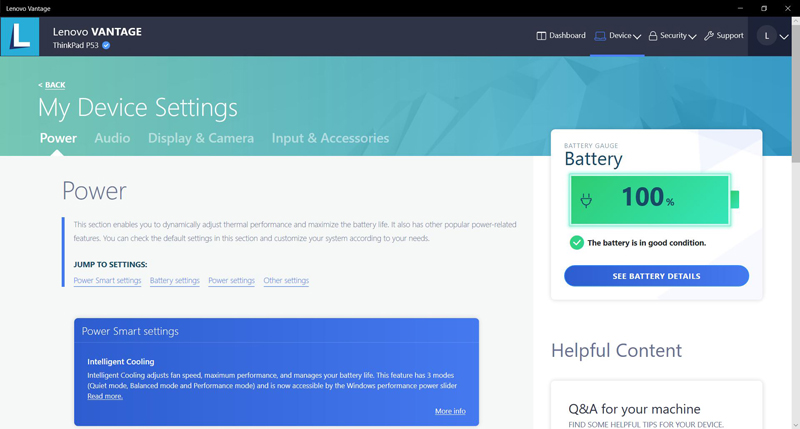Click the Q&A for your machine card
This screenshot has height=429, width=800.
(656, 406)
